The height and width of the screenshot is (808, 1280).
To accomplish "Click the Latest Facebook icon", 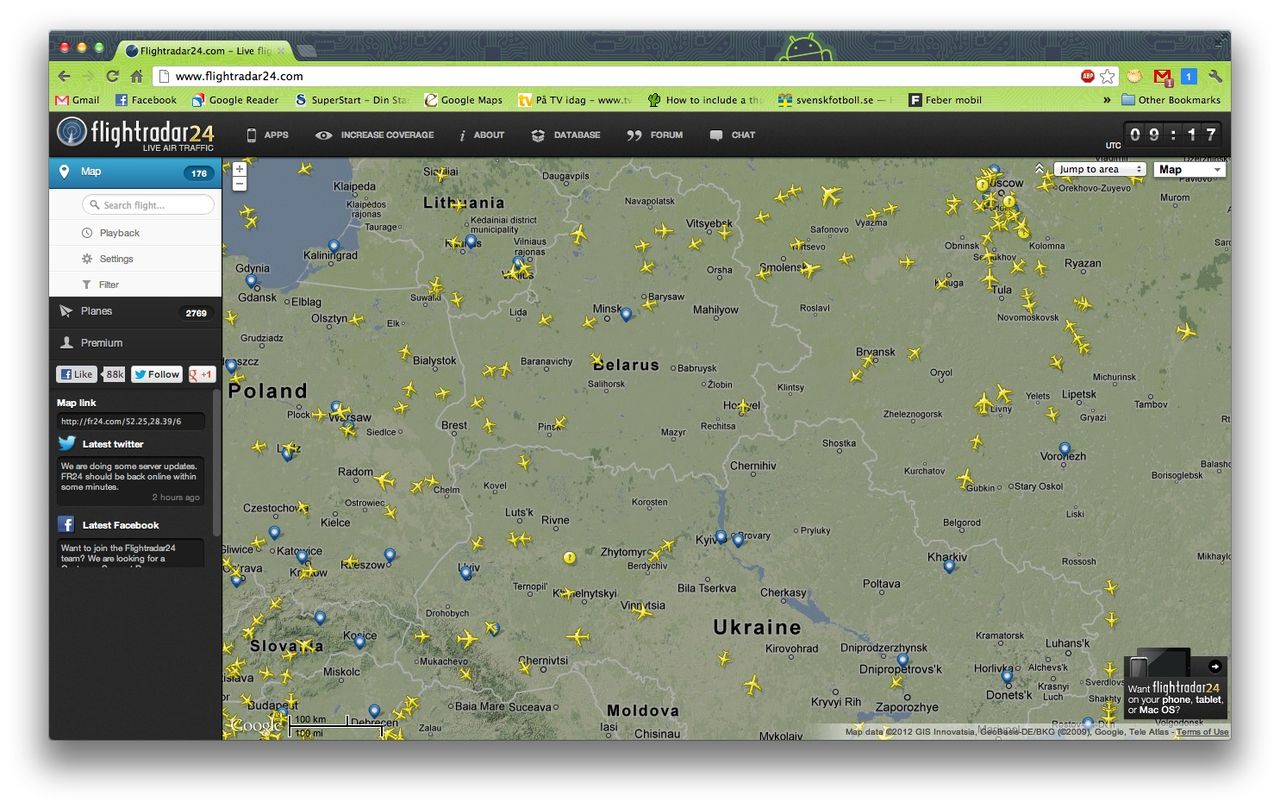I will pos(66,524).
